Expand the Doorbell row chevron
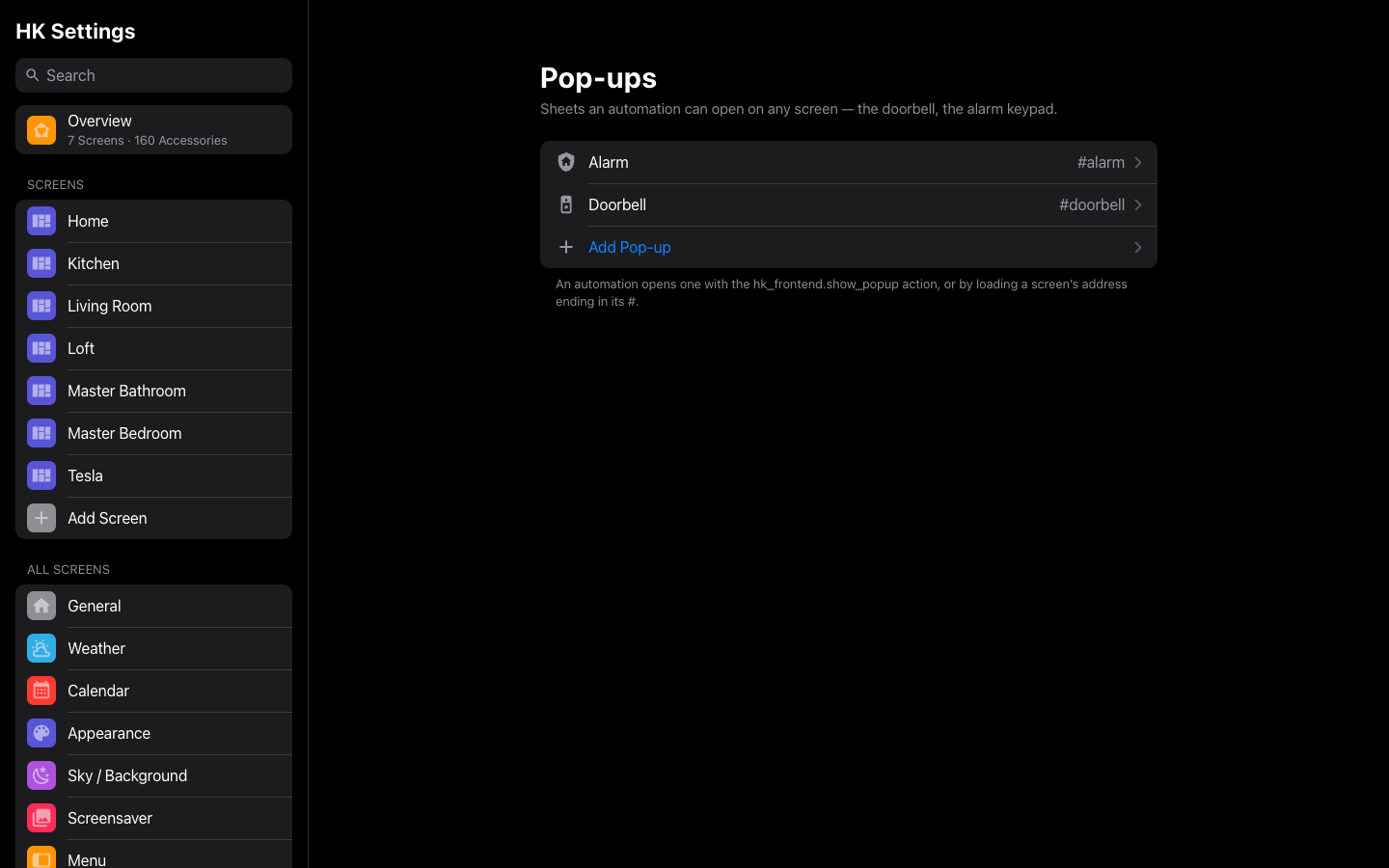This screenshot has height=868, width=1389. (1138, 204)
